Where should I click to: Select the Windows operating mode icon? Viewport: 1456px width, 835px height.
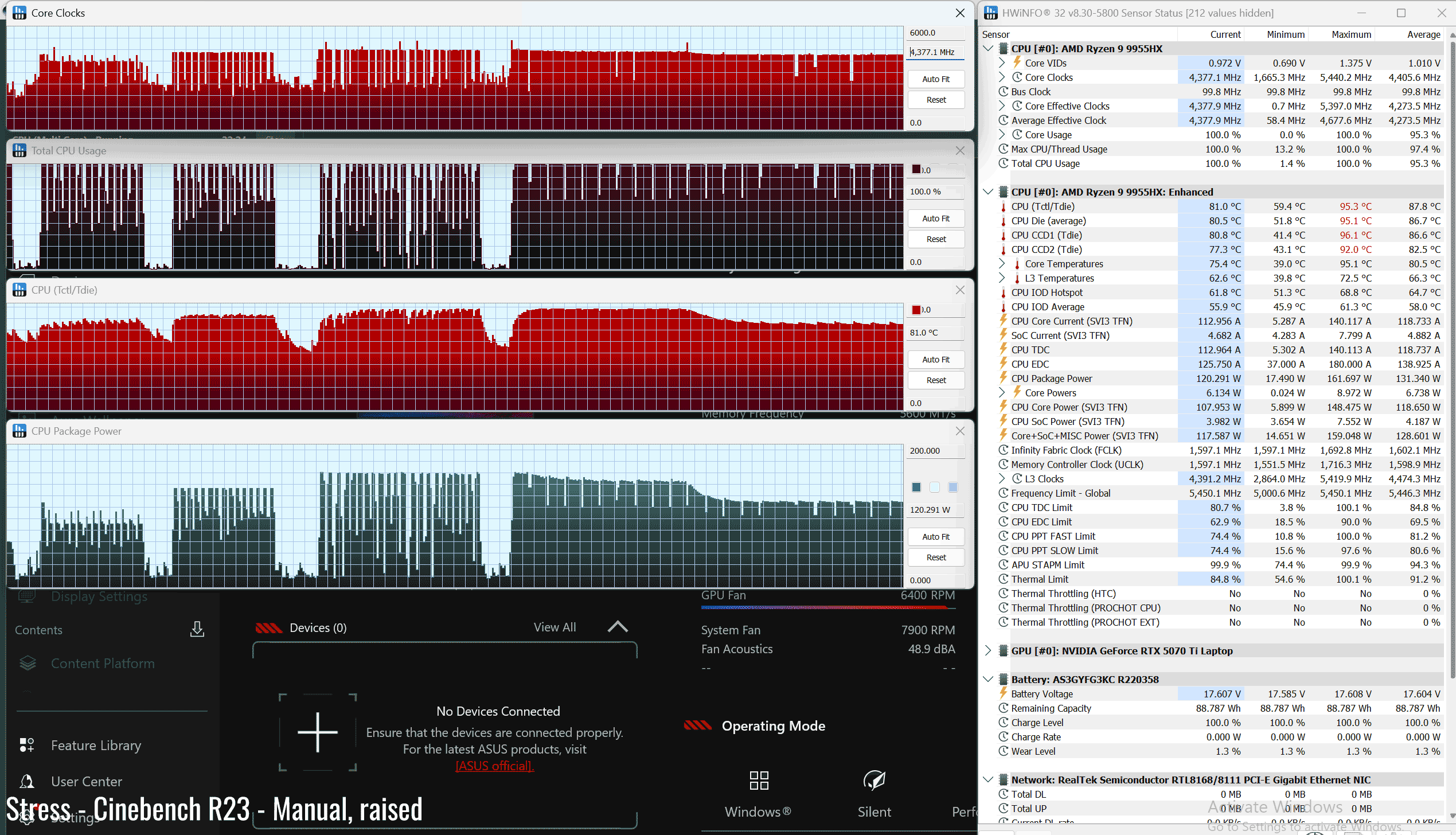pos(759,781)
